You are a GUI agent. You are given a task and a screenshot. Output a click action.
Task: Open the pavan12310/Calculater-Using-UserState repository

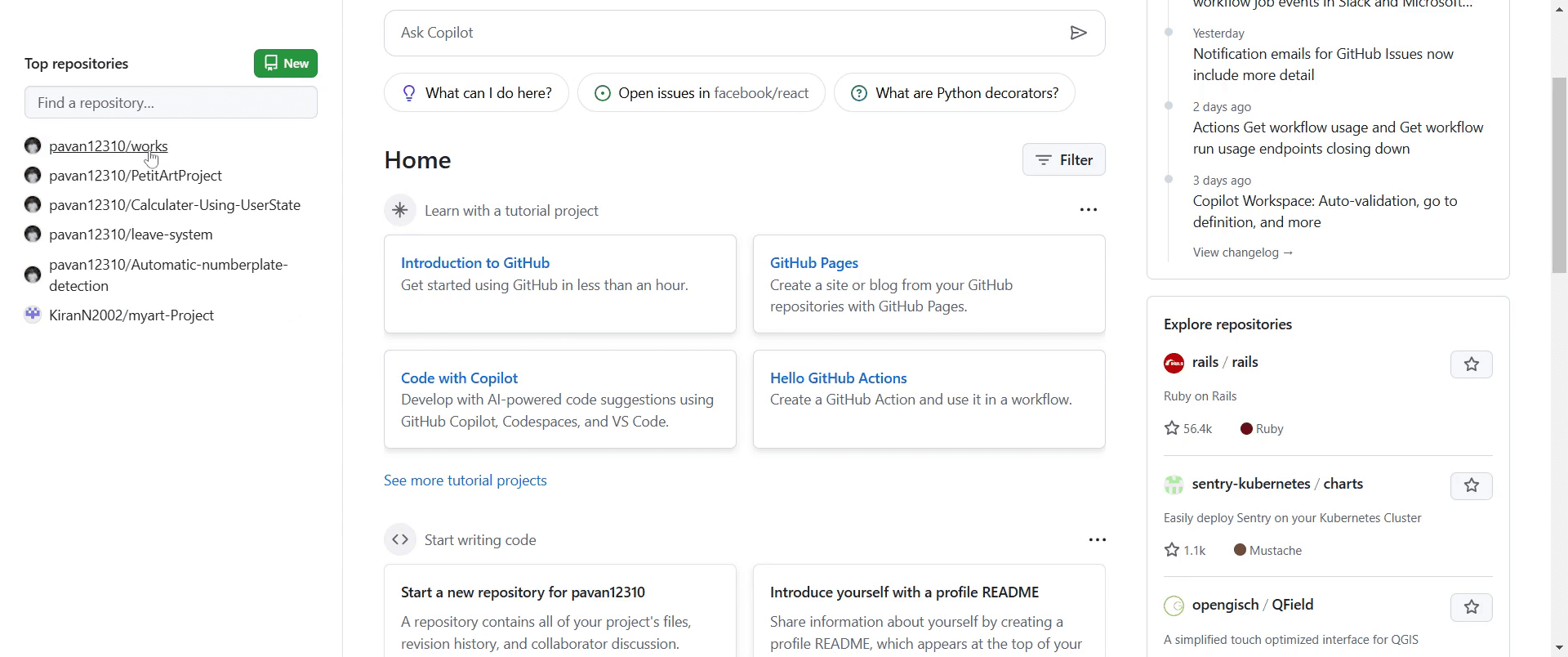pos(175,205)
